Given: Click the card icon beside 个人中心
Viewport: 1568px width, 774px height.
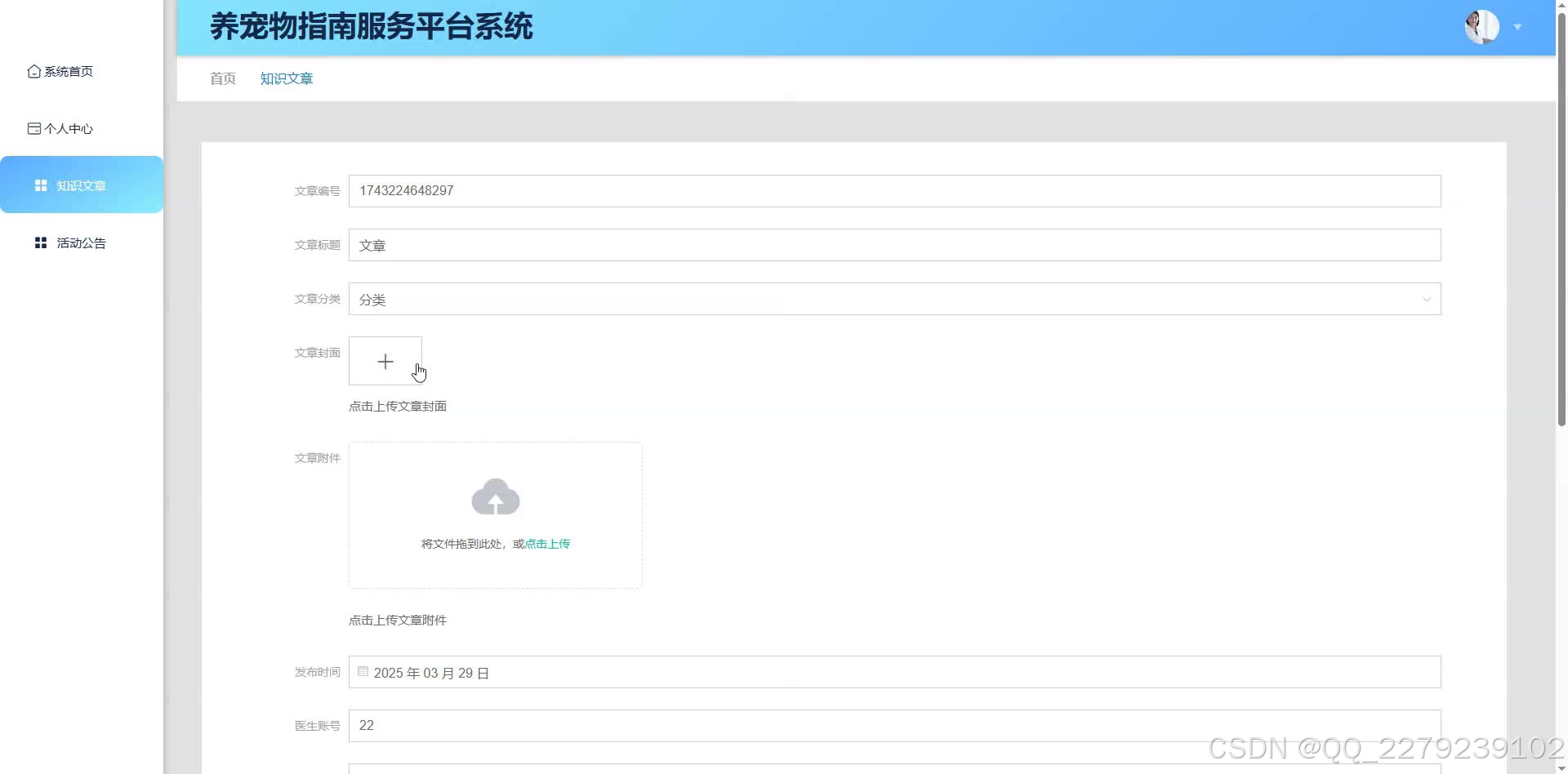Looking at the screenshot, I should point(34,129).
